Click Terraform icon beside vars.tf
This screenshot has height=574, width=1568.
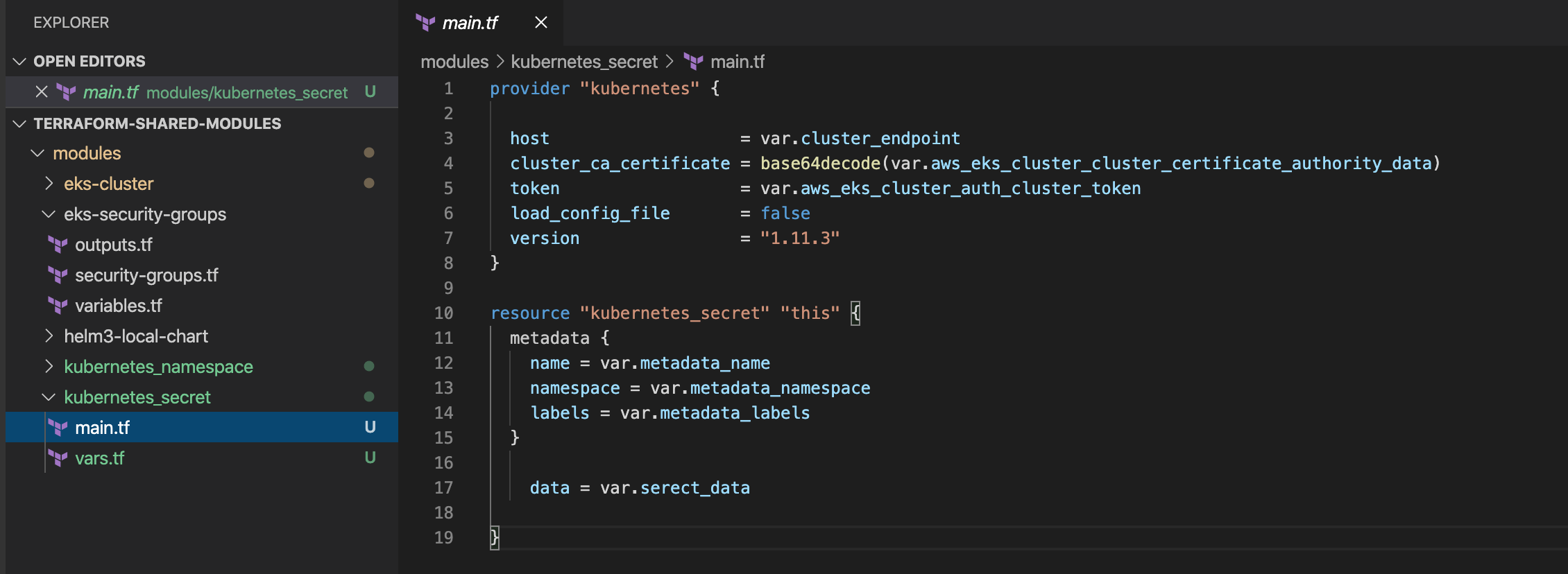(x=58, y=458)
